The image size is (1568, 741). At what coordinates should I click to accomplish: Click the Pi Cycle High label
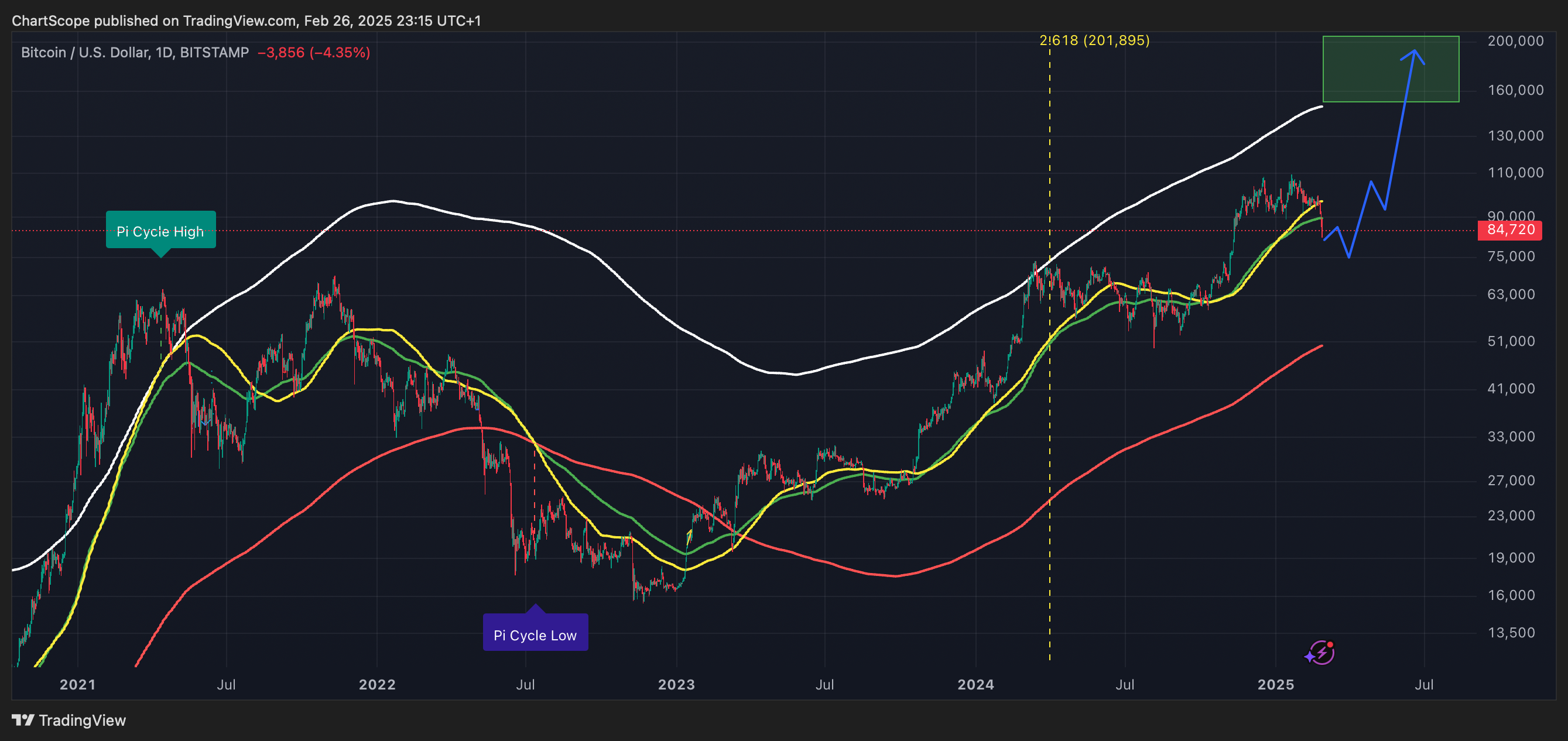click(x=160, y=231)
